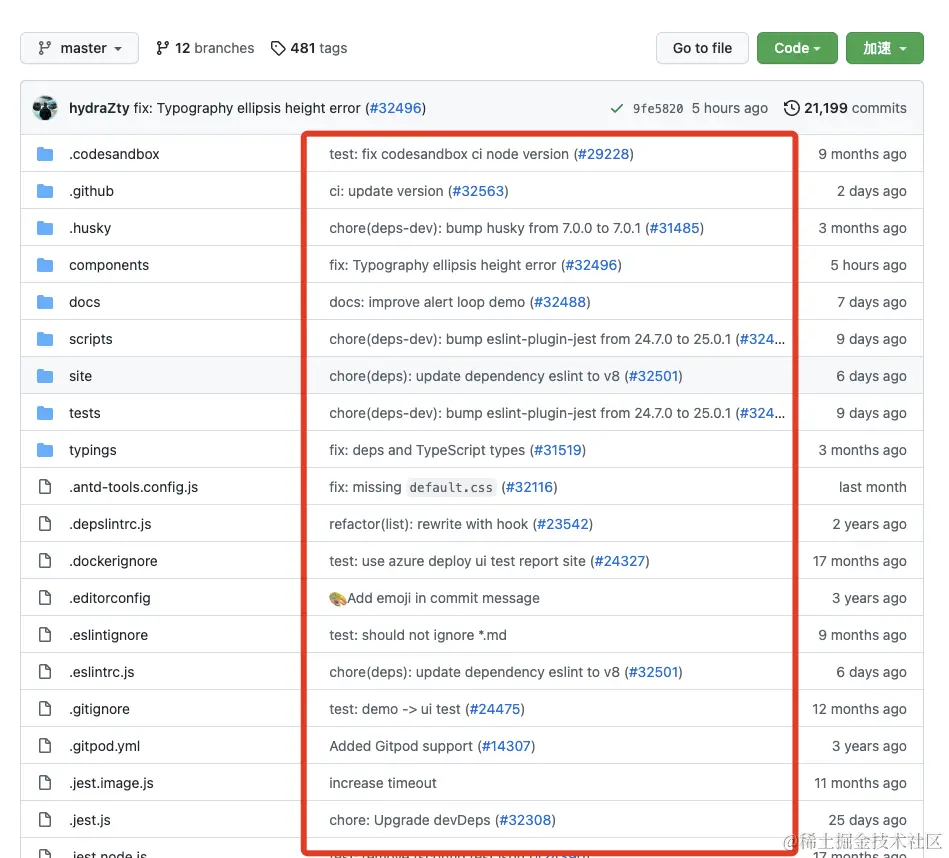This screenshot has height=858, width=949.
Task: Click the typings folder icon
Action: point(45,450)
